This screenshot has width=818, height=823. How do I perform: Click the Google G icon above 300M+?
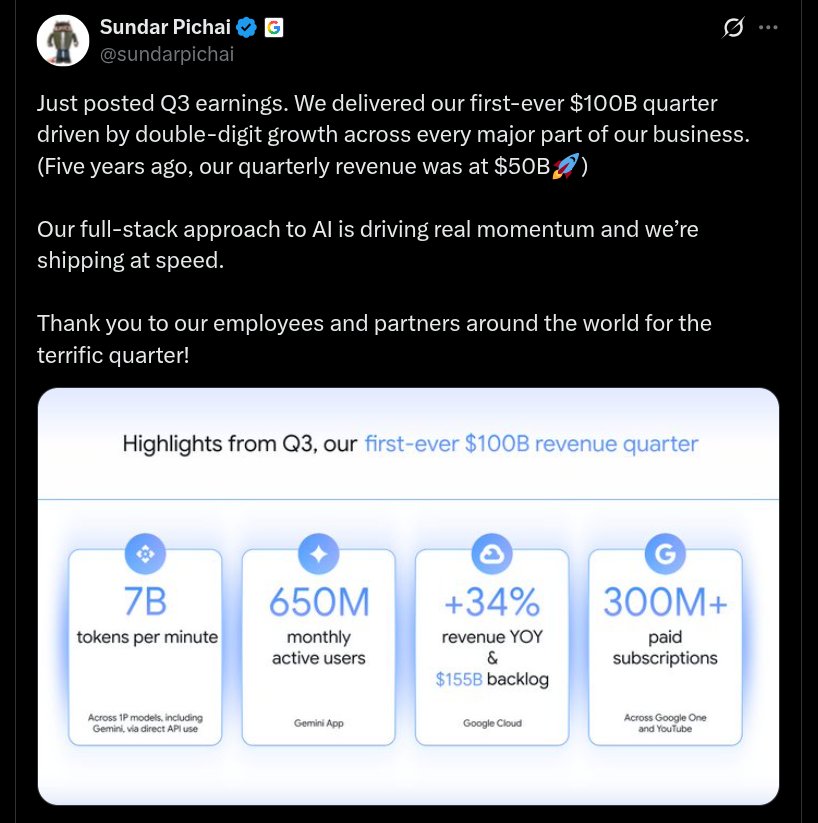(664, 553)
